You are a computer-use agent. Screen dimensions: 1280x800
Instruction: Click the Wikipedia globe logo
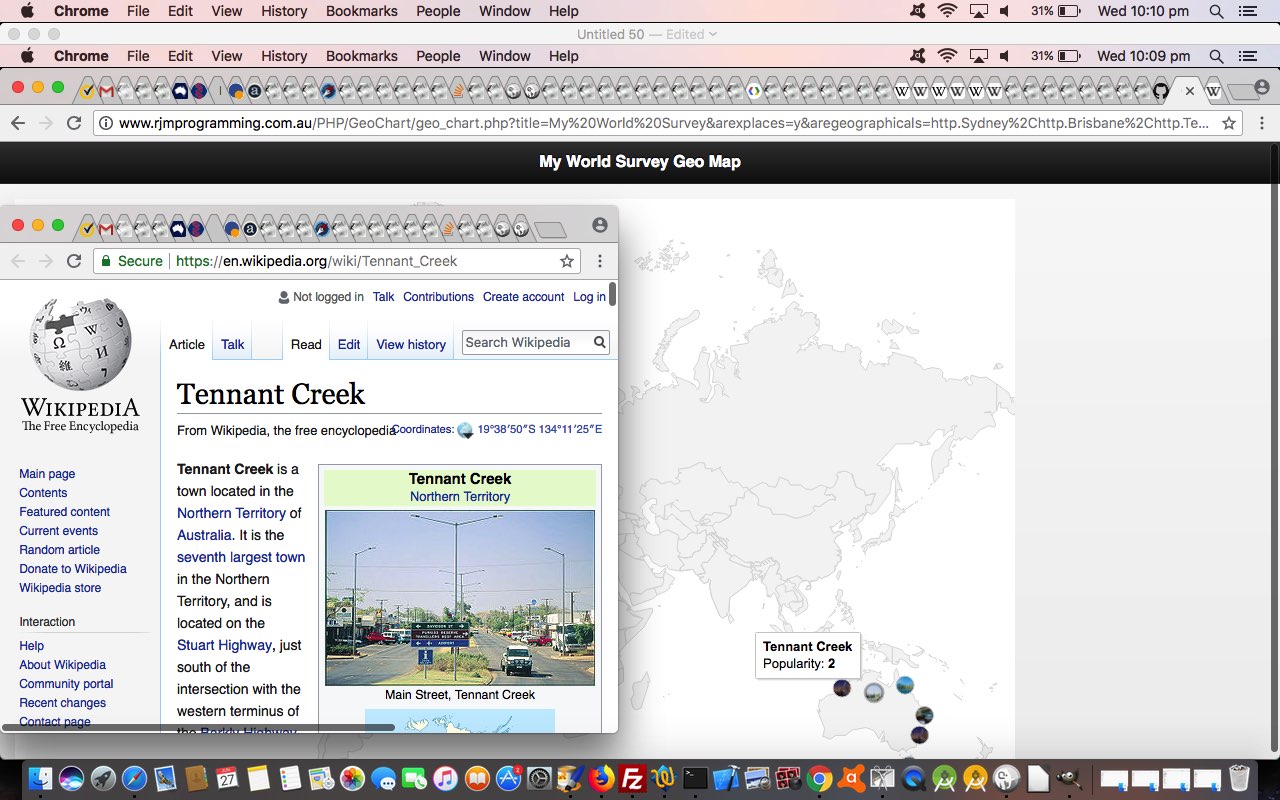pos(80,344)
